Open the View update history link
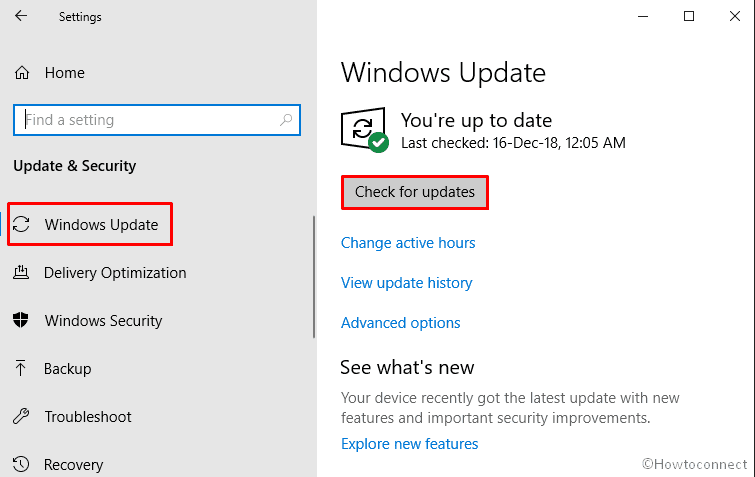This screenshot has height=477, width=755. (x=406, y=283)
